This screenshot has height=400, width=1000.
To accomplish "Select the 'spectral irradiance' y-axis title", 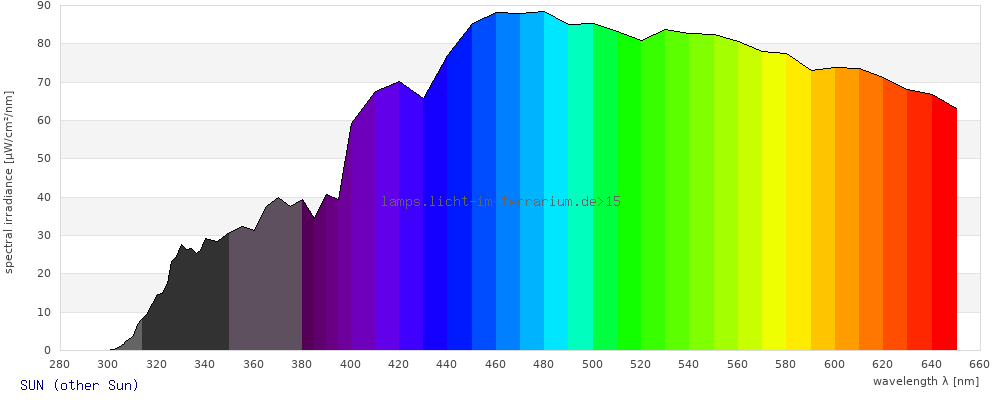I will tap(8, 182).
